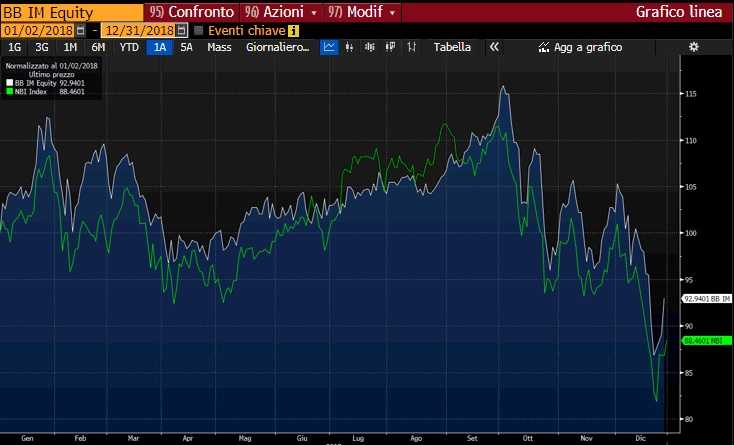Click the 100 y-axis label
Screen dimensions: 734x445
click(x=690, y=233)
